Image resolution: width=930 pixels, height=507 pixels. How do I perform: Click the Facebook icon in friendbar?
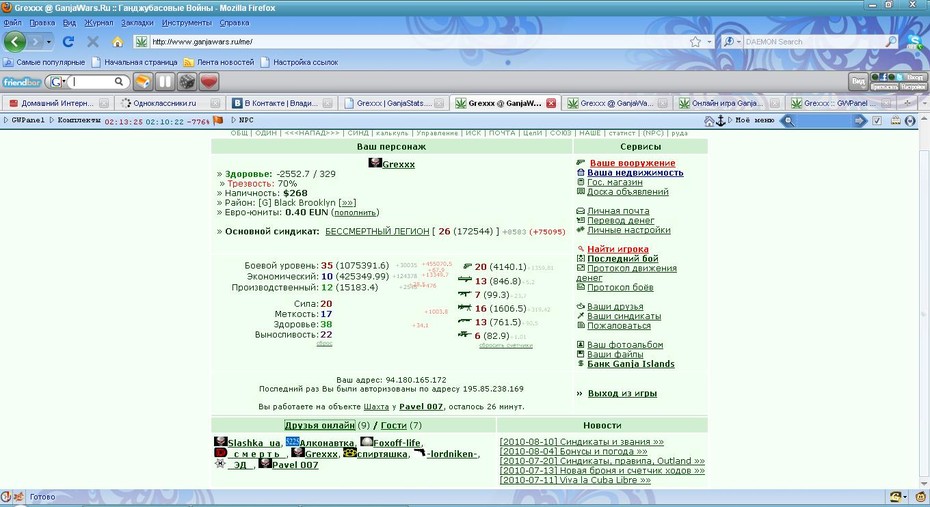coord(883,77)
